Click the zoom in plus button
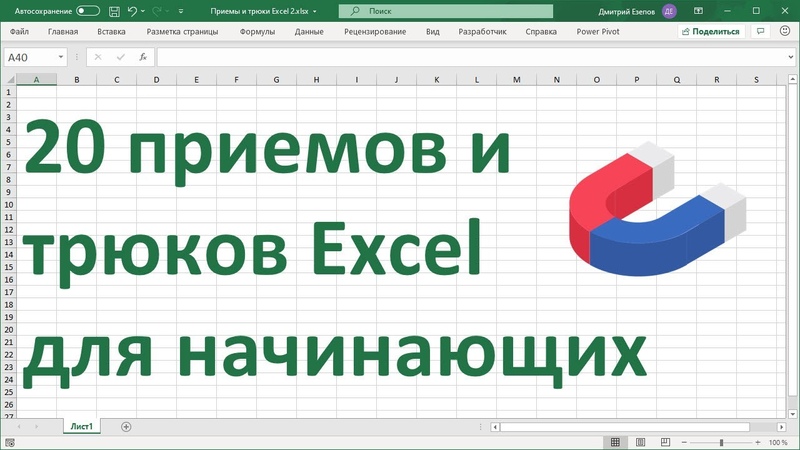800x450 pixels. (758, 442)
